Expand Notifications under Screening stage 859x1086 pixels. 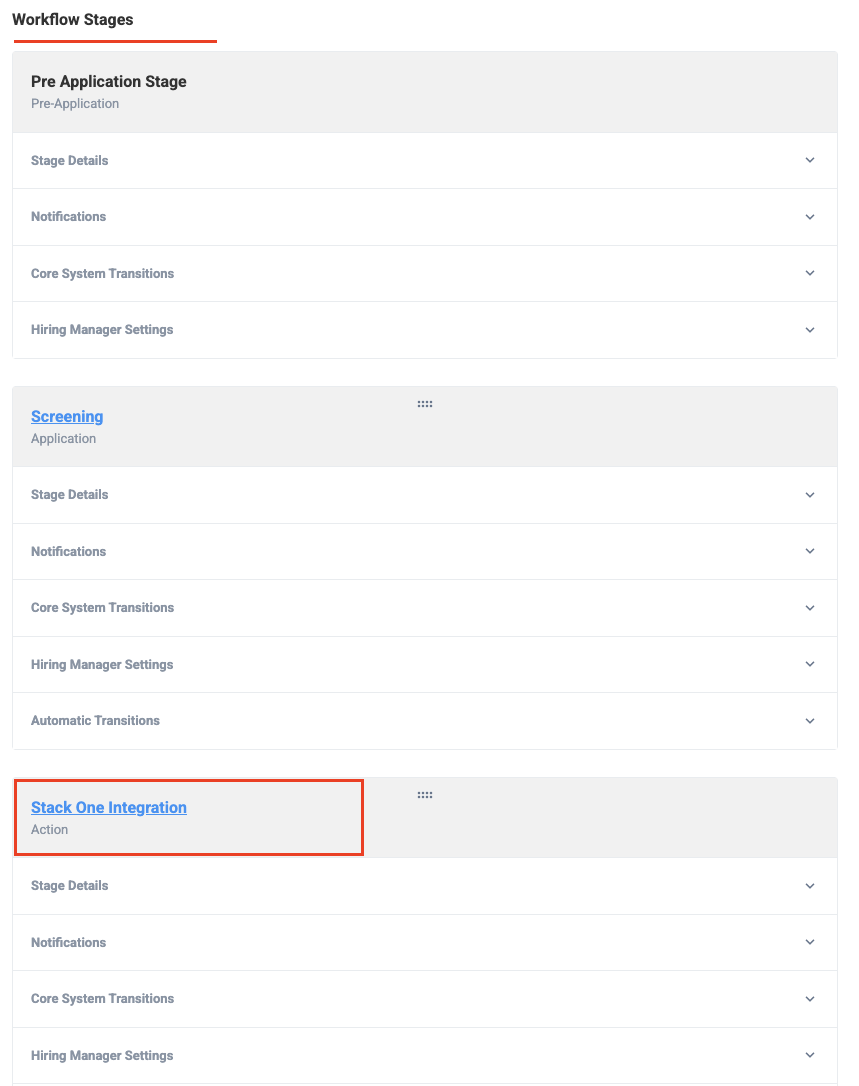pos(425,551)
